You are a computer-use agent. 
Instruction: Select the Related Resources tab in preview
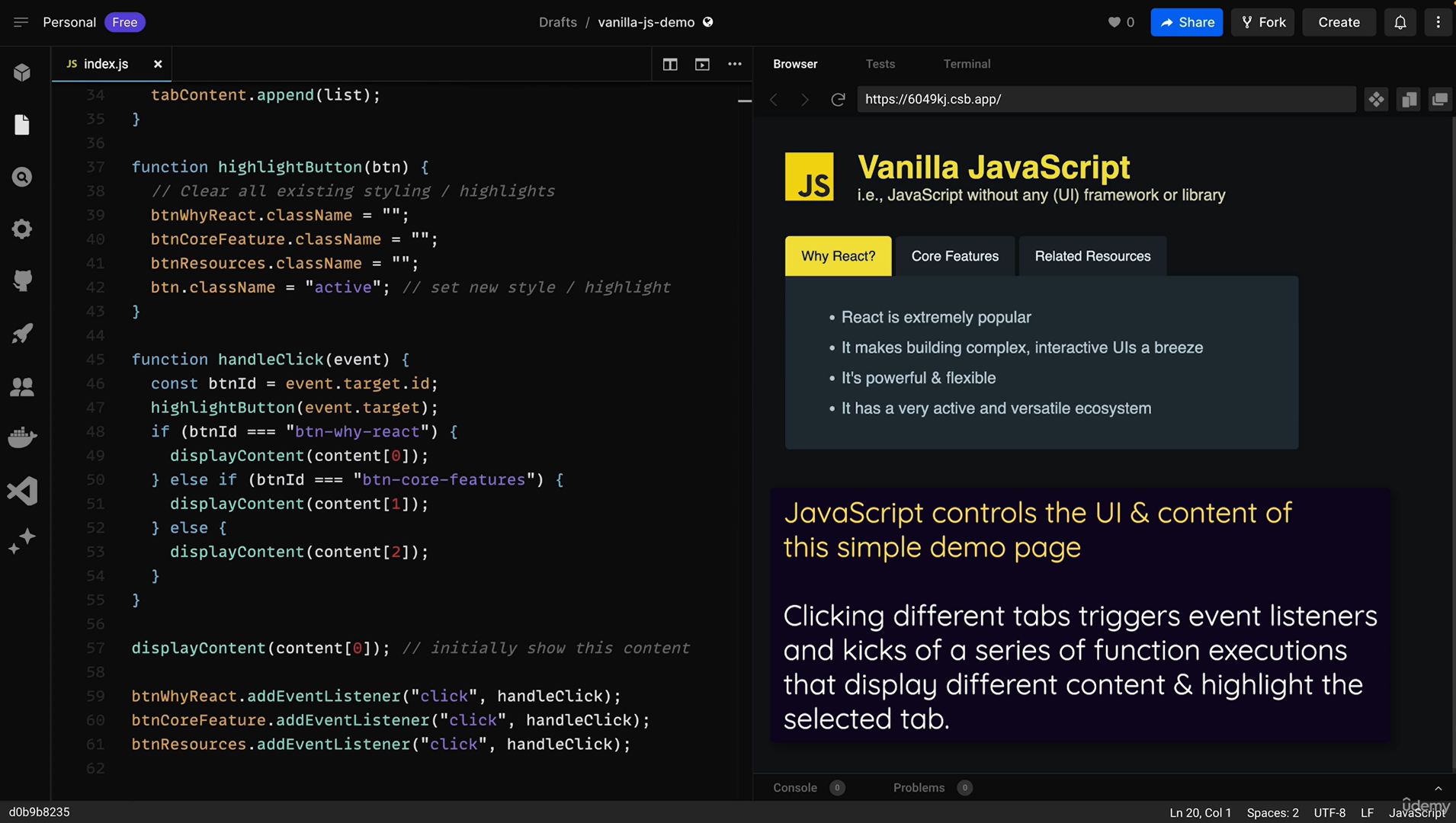pos(1092,256)
